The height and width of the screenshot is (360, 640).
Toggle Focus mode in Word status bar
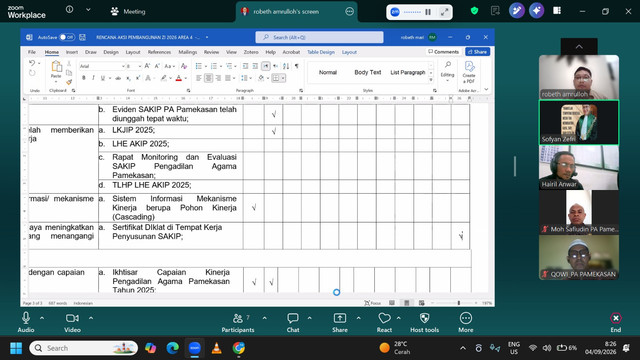[x=373, y=303]
